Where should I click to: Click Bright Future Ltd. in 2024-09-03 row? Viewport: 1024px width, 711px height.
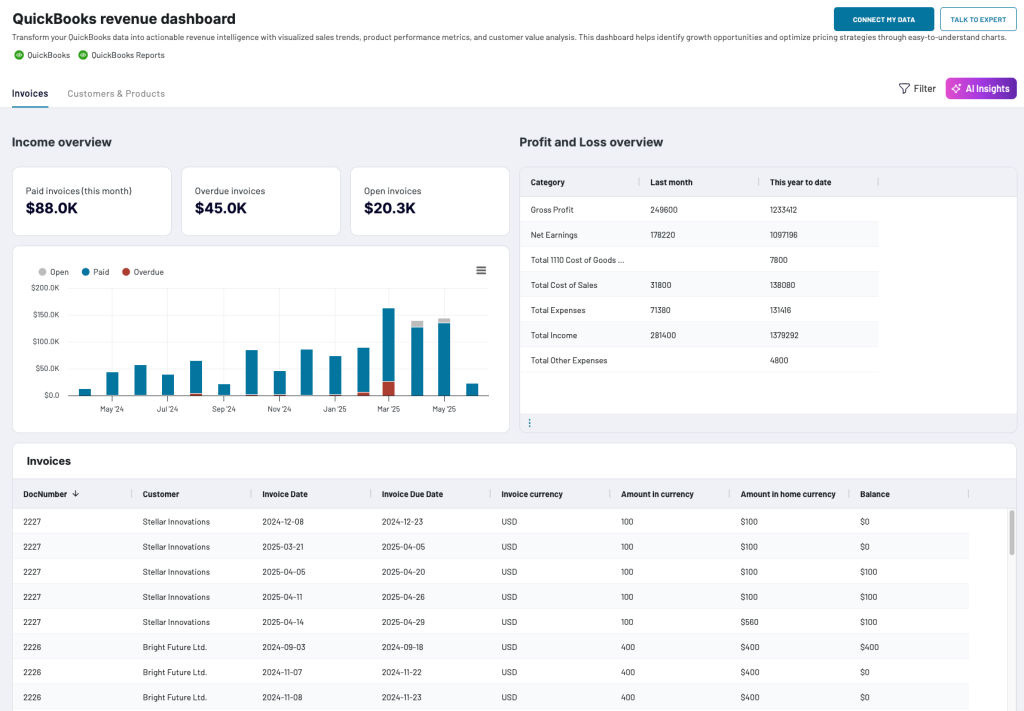click(174, 647)
